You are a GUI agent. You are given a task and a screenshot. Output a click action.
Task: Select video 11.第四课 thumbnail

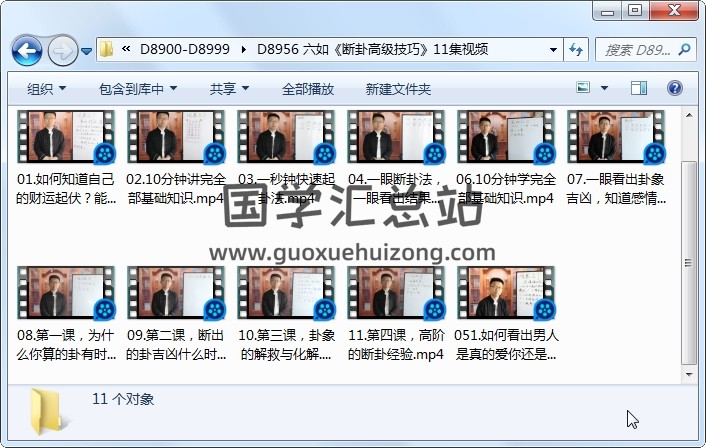tap(396, 293)
